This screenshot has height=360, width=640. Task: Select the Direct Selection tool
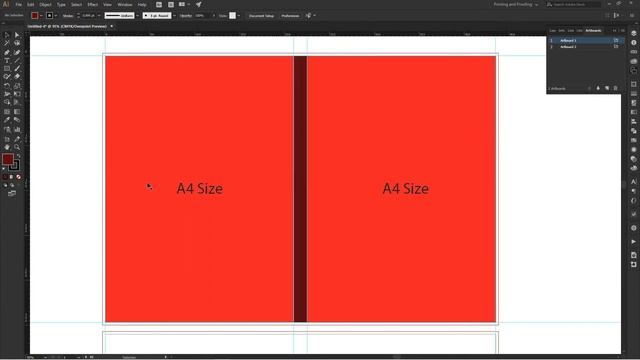(x=17, y=35)
